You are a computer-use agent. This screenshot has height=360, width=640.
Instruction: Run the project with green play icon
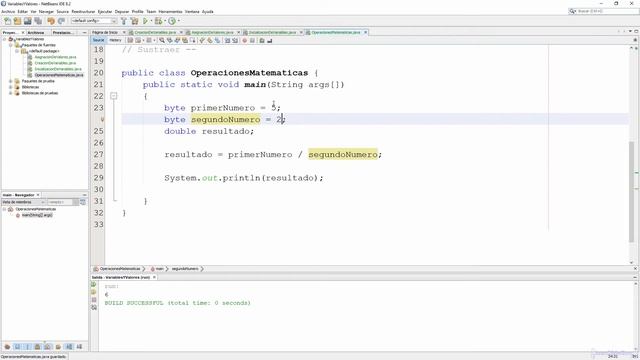click(145, 21)
